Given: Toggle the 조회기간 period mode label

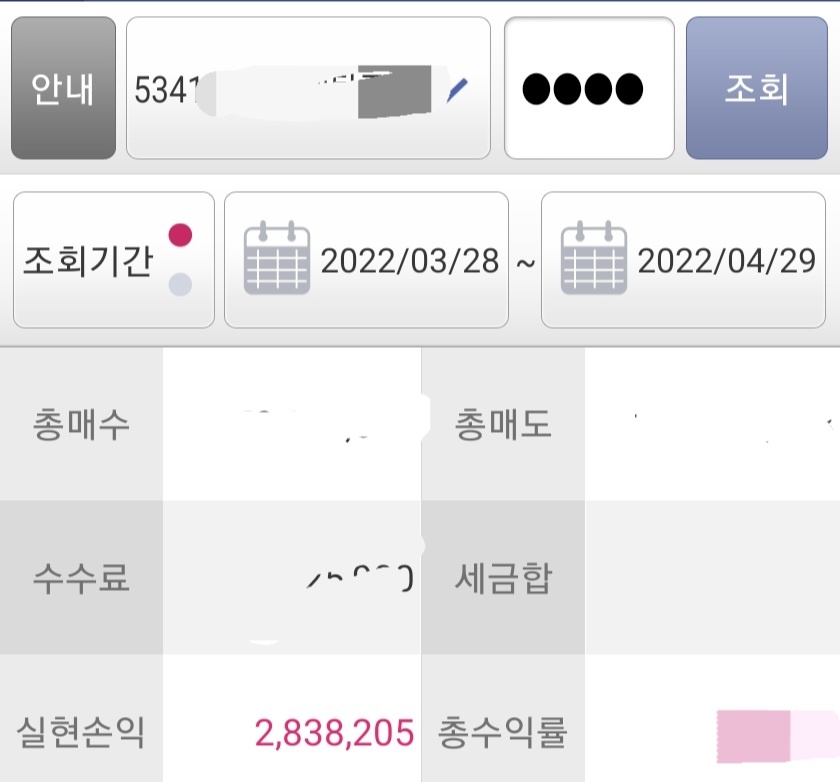Looking at the screenshot, I should pos(87,261).
